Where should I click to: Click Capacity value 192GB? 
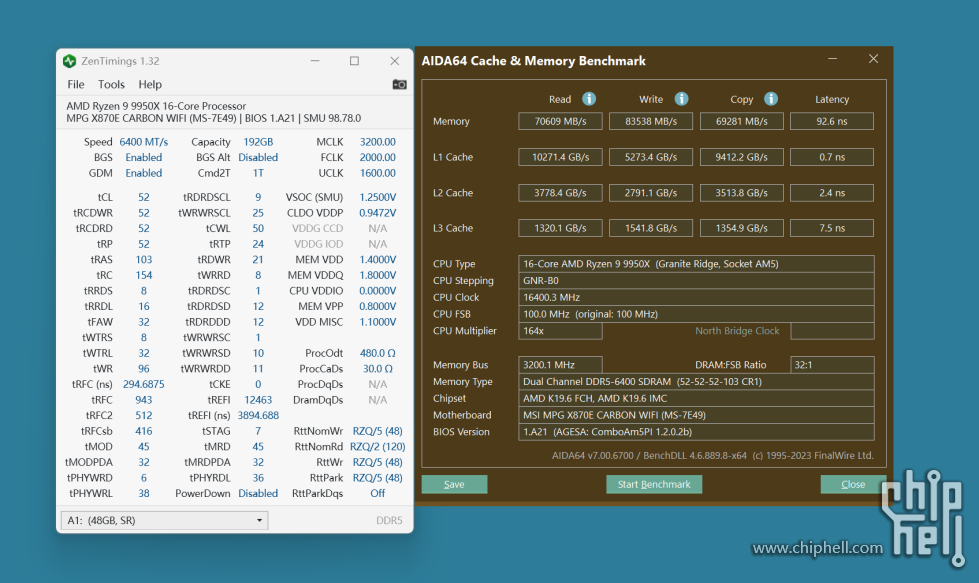click(258, 142)
